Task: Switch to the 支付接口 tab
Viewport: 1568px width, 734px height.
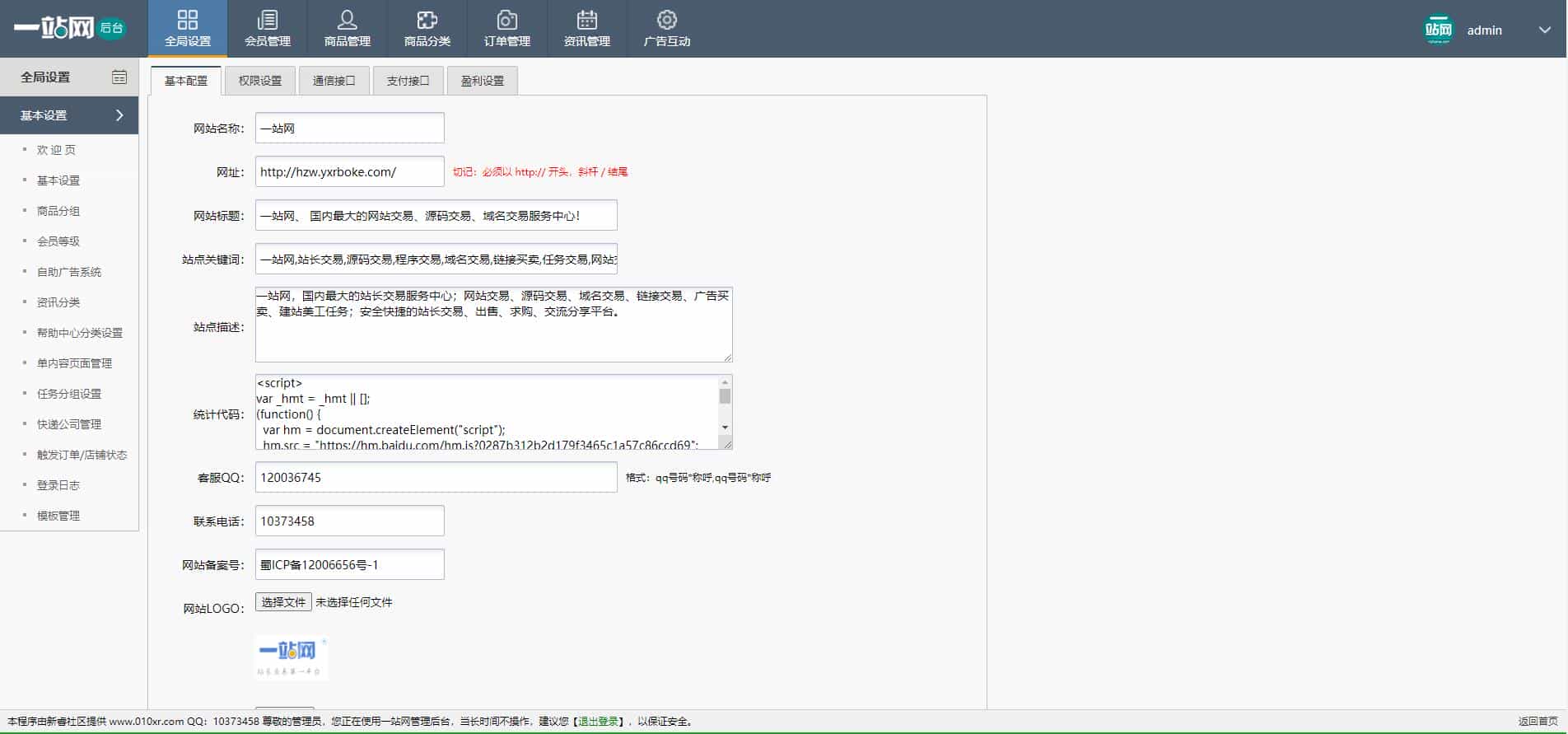Action: pyautogui.click(x=408, y=81)
